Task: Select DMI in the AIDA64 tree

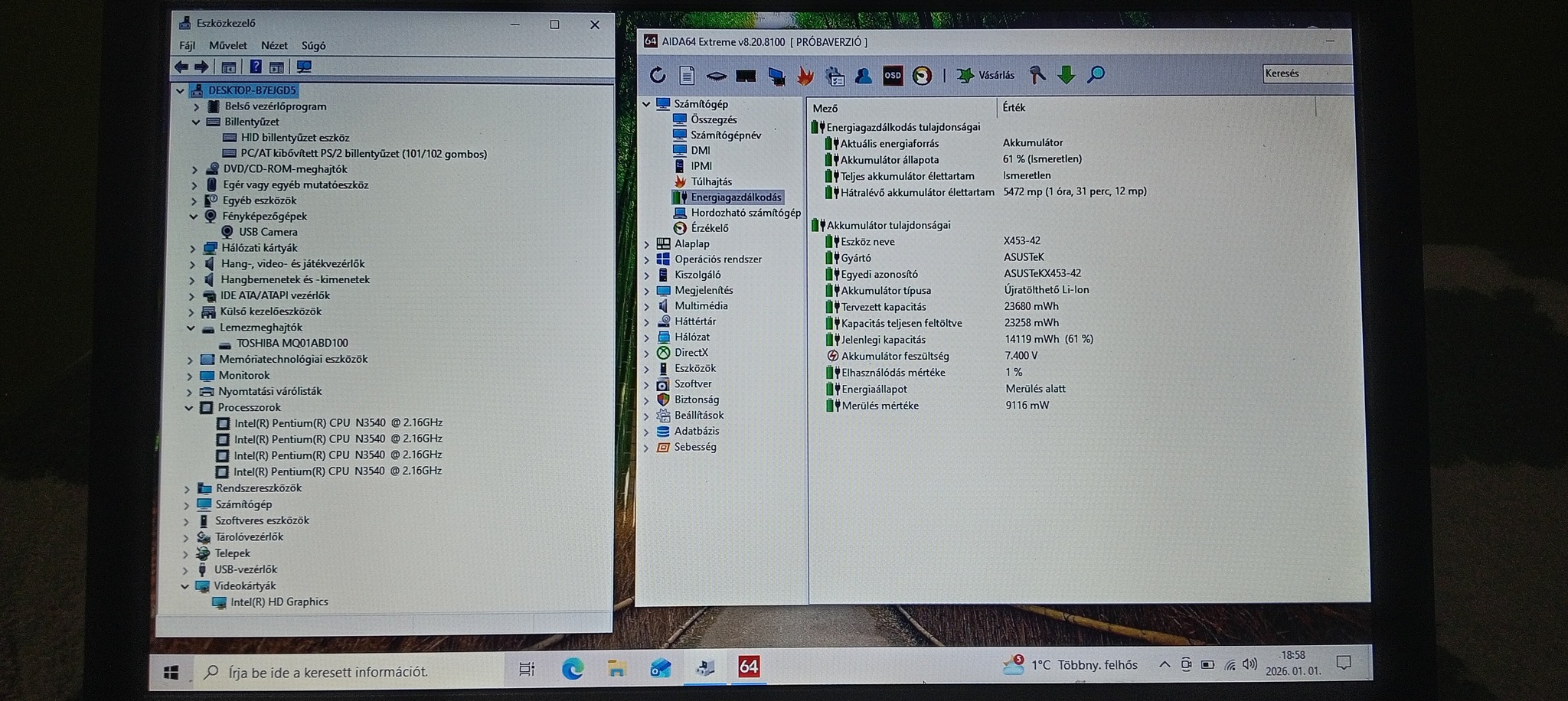Action: (701, 151)
